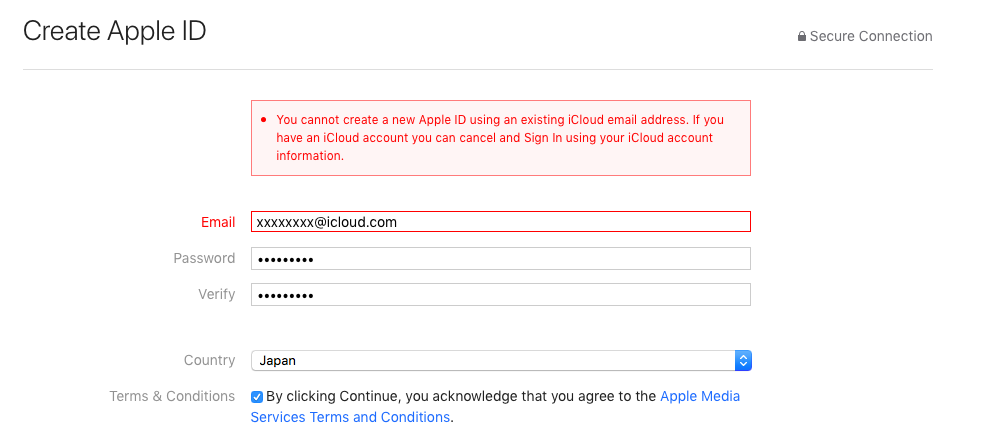The image size is (990, 438).
Task: Click the Country label
Action: pyautogui.click(x=209, y=360)
